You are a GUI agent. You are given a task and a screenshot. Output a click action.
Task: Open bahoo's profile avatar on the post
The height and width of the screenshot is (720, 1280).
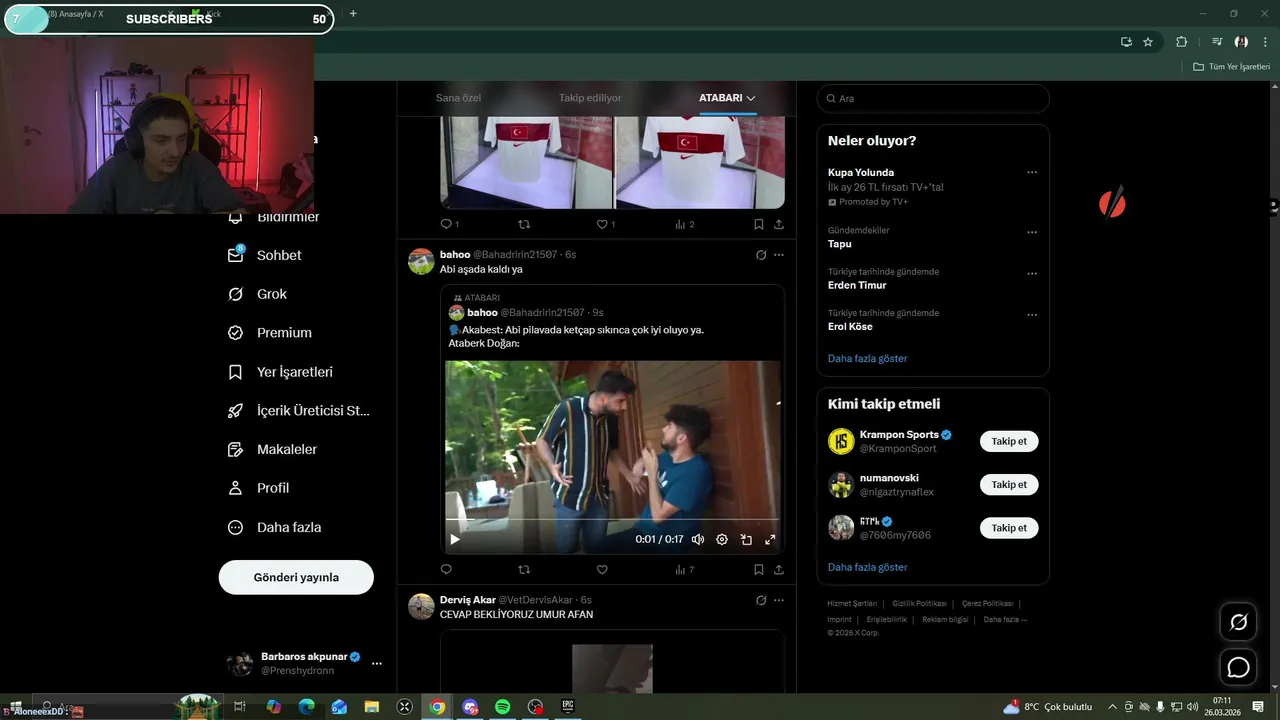coord(421,261)
